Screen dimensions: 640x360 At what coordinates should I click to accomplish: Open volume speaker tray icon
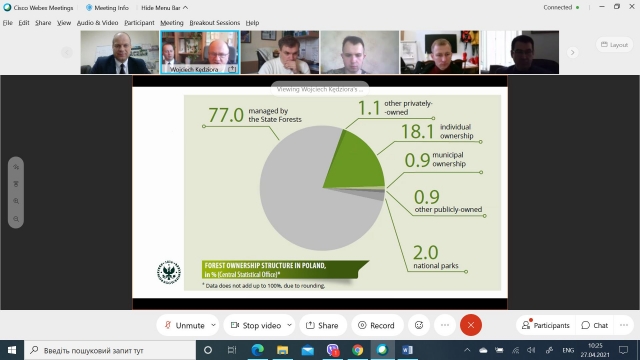tap(531, 350)
